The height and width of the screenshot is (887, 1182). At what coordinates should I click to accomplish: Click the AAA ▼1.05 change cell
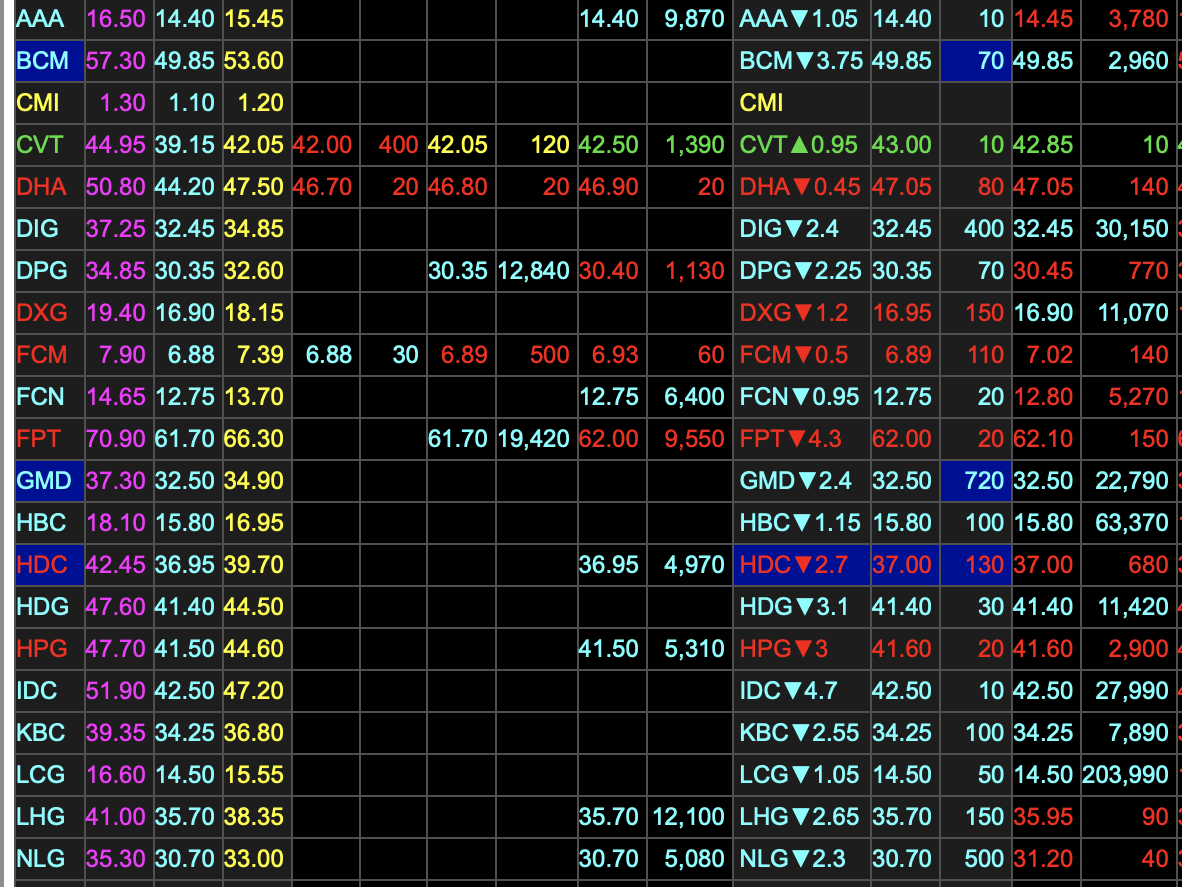pos(801,19)
